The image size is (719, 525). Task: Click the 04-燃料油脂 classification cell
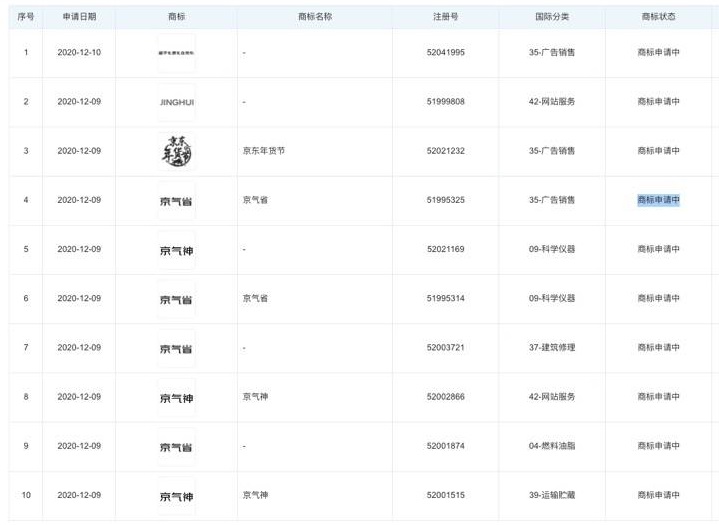pyautogui.click(x=553, y=446)
